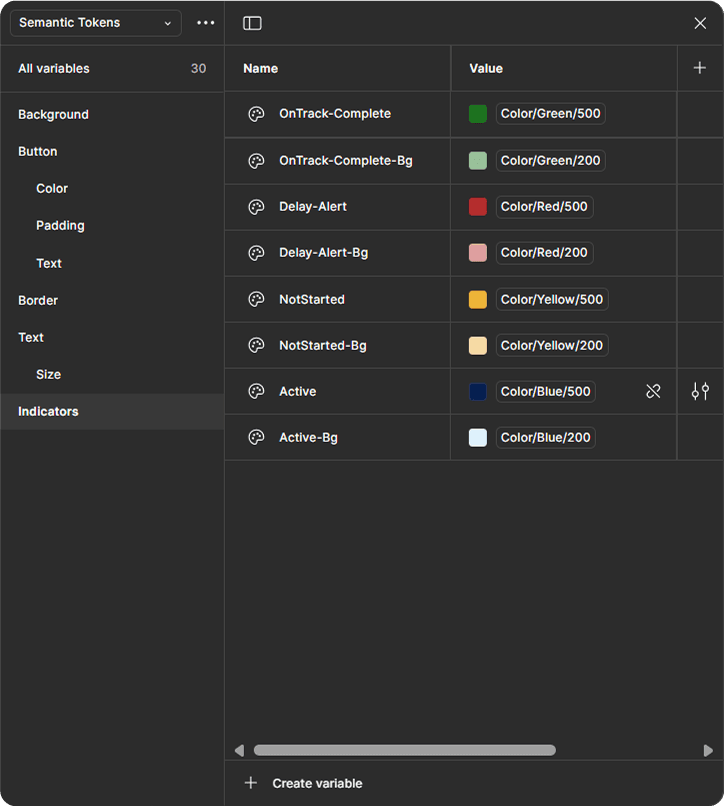Detach alias on Active variable
725x807 pixels.
point(653,392)
